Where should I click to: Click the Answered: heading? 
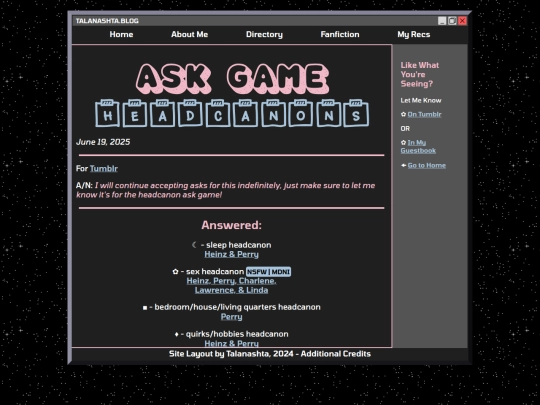click(x=231, y=225)
